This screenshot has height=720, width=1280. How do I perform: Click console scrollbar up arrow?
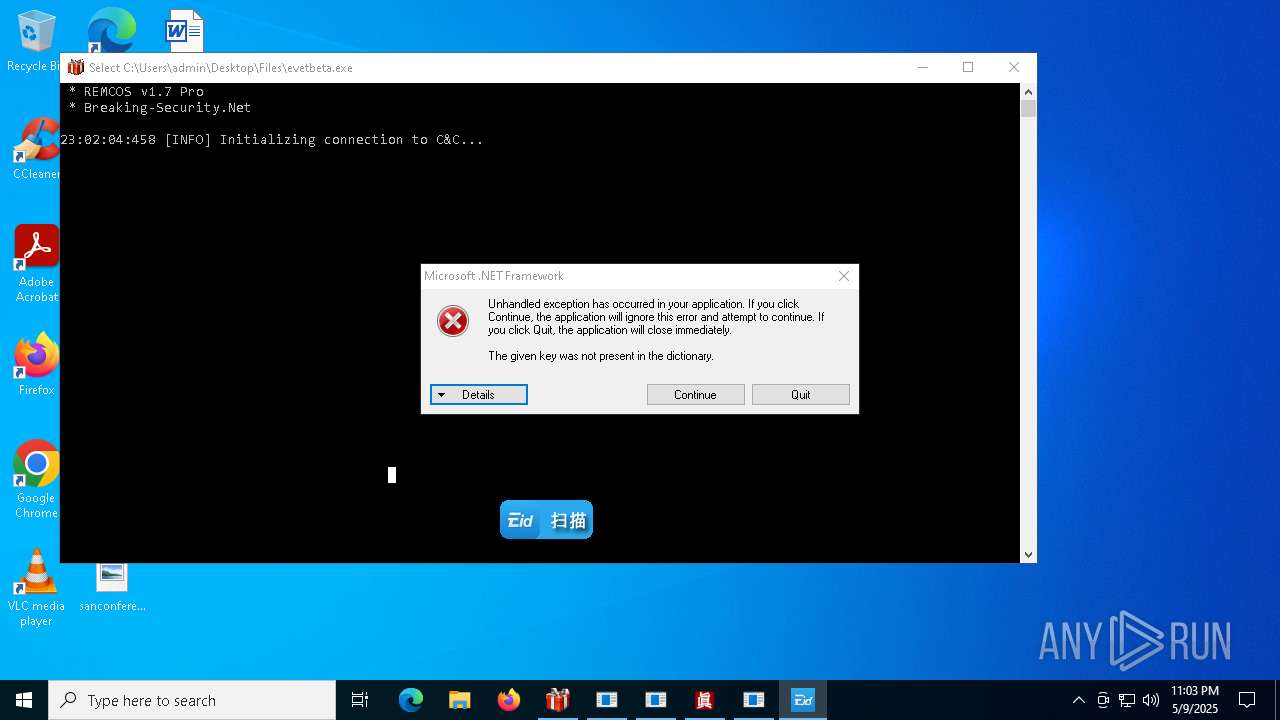[1028, 92]
